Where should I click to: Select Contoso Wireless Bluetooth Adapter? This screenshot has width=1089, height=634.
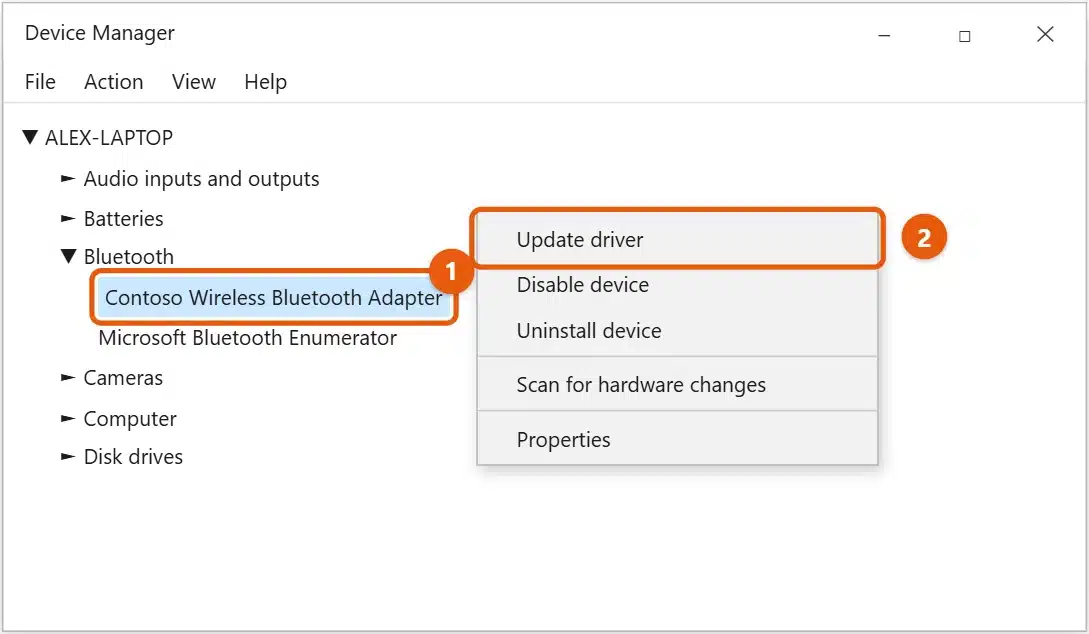click(x=274, y=298)
